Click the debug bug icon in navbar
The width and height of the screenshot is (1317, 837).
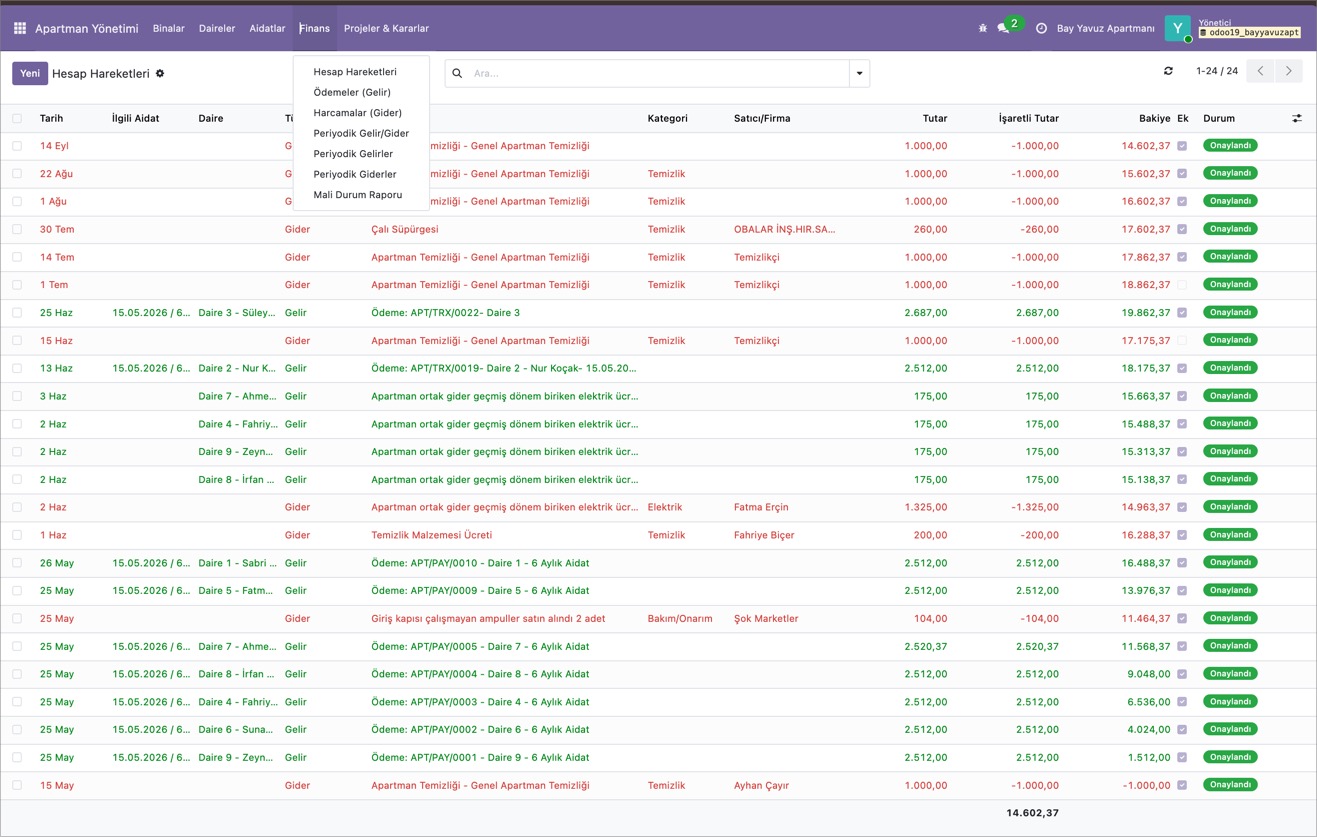[982, 28]
